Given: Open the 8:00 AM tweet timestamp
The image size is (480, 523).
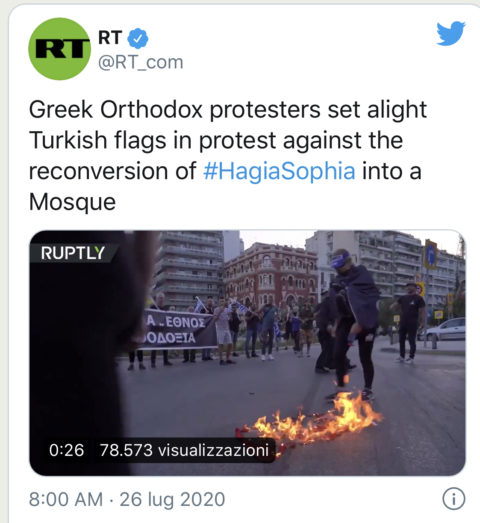Looking at the screenshot, I should [66, 499].
